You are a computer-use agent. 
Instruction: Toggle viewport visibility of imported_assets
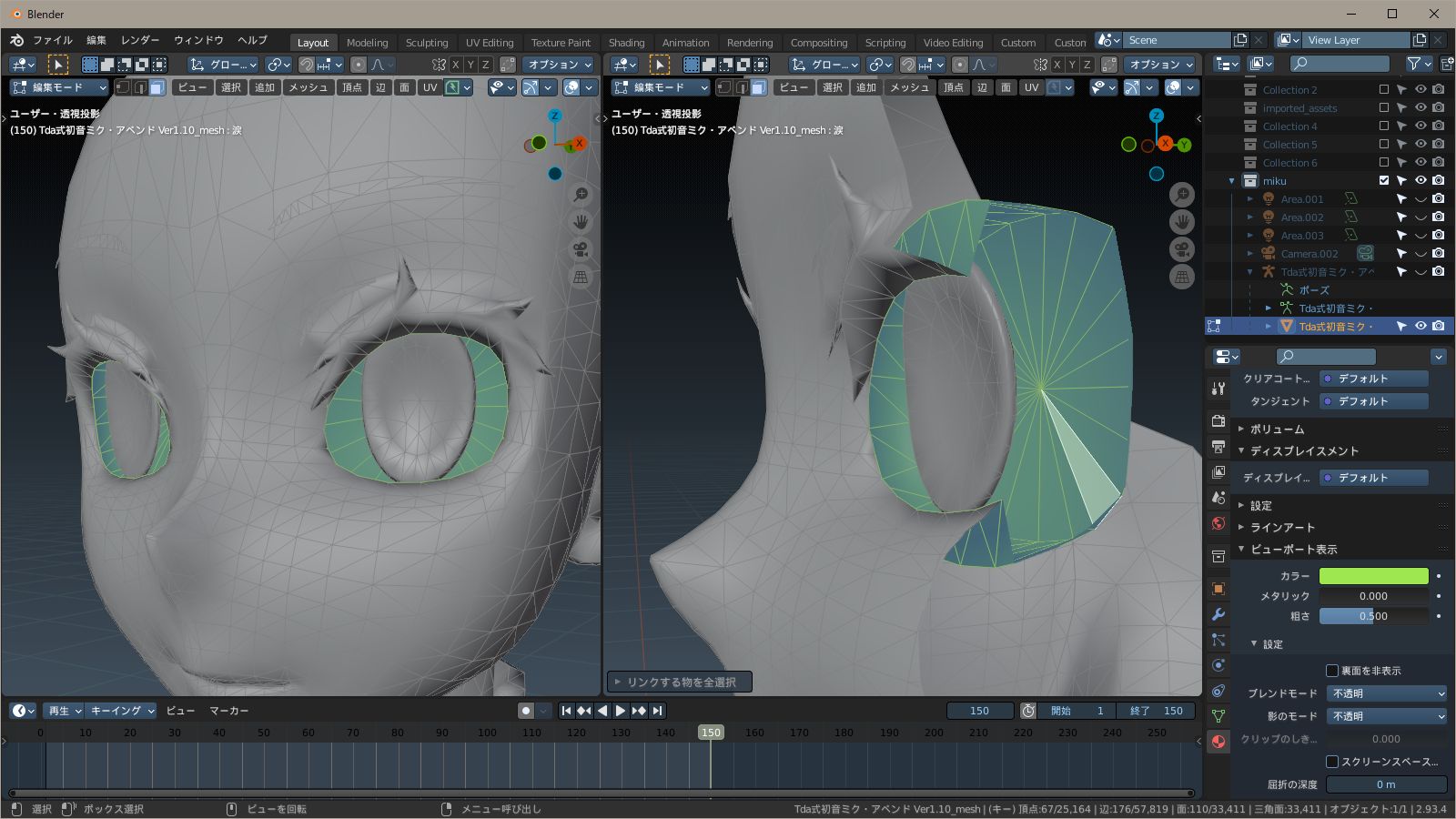tap(1421, 108)
